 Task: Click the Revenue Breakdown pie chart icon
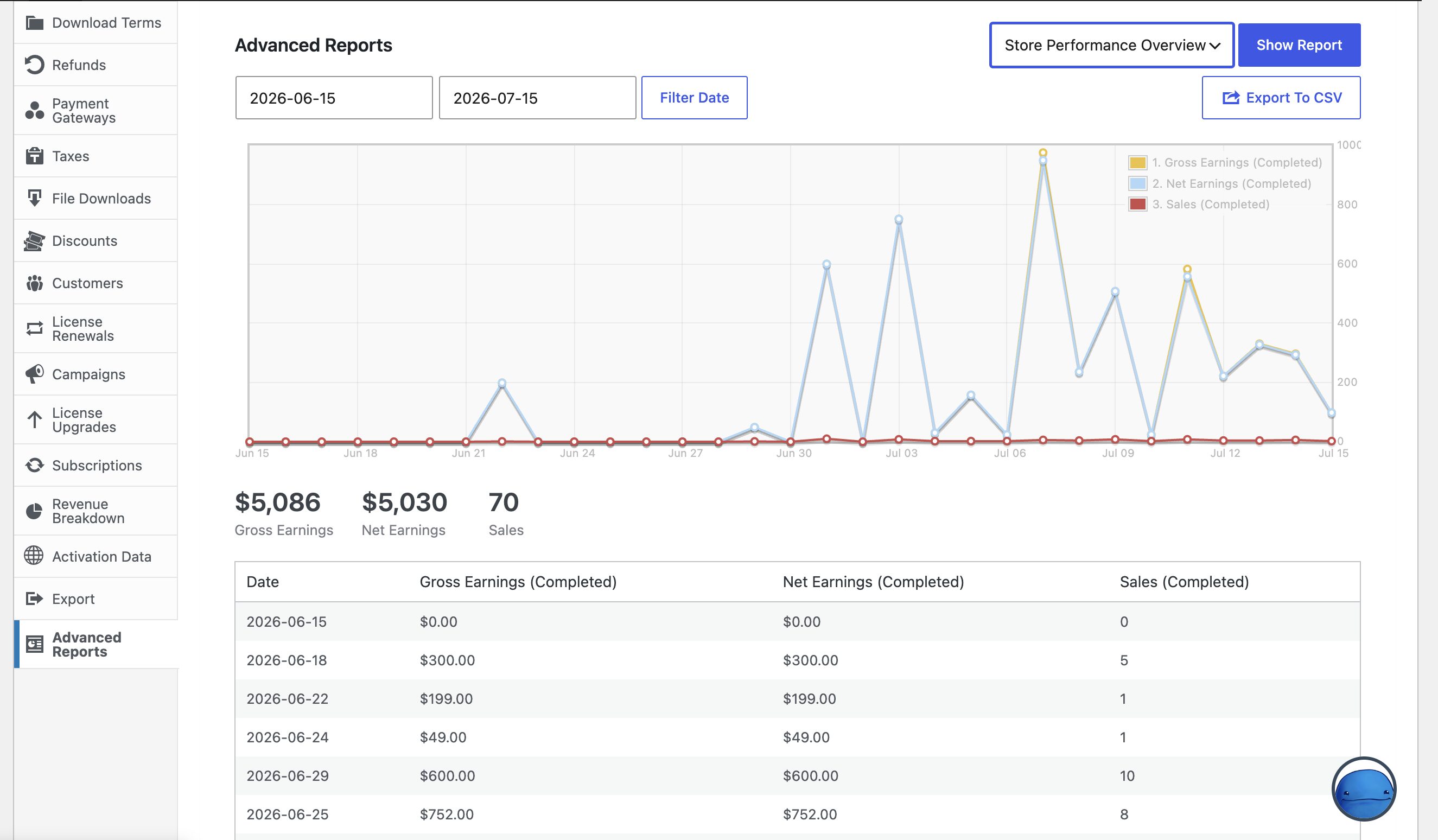click(34, 511)
